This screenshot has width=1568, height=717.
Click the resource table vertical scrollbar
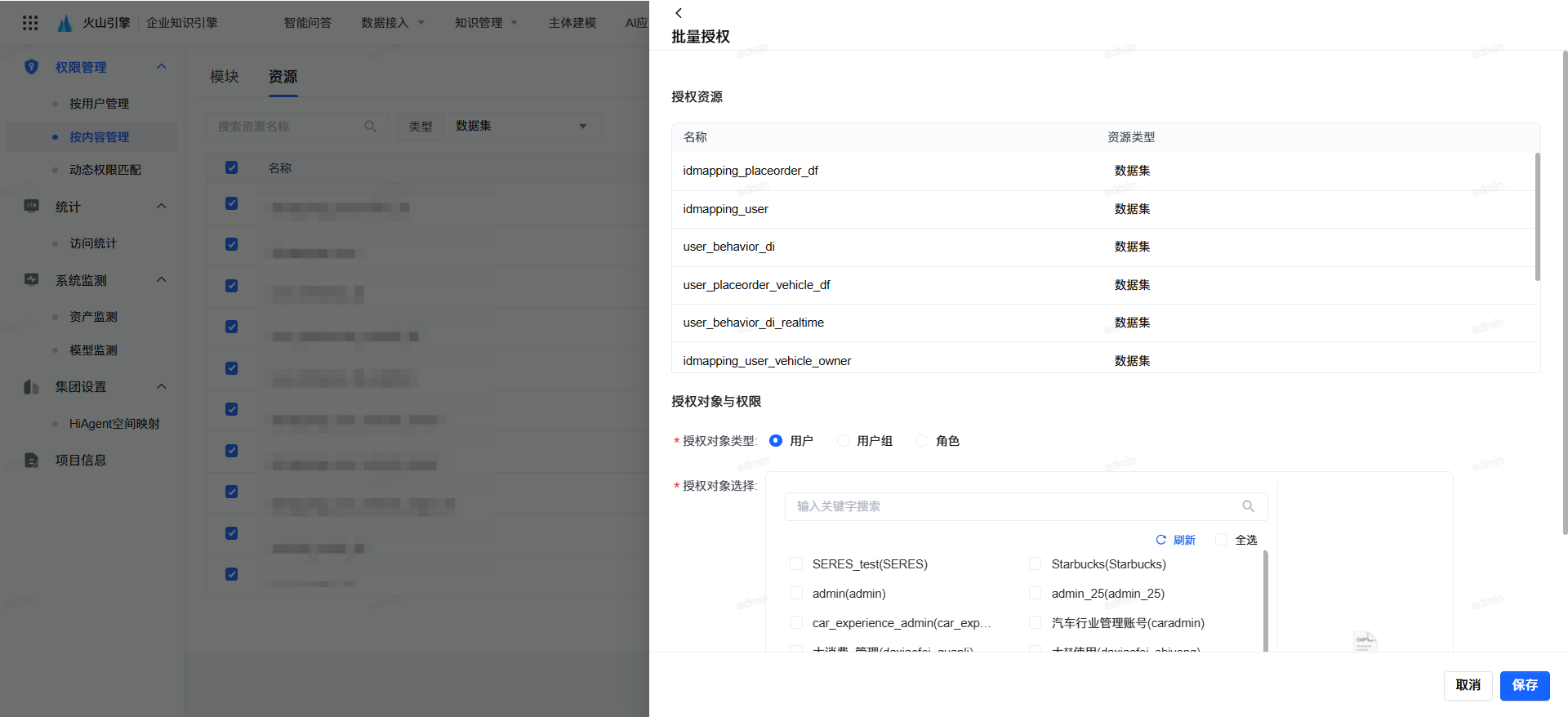[1538, 216]
